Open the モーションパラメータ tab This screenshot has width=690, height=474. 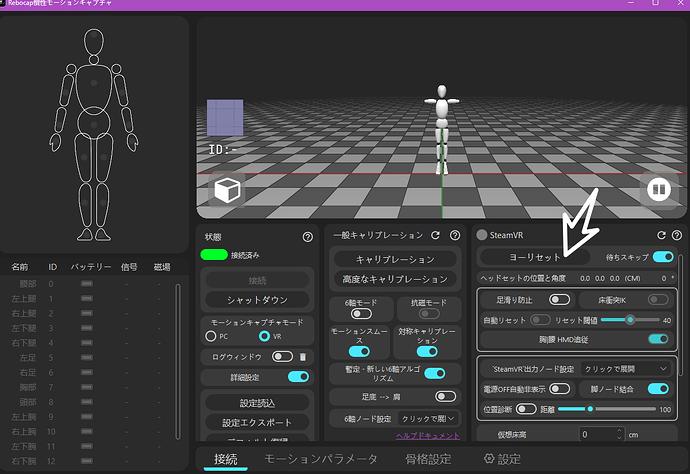(321, 459)
